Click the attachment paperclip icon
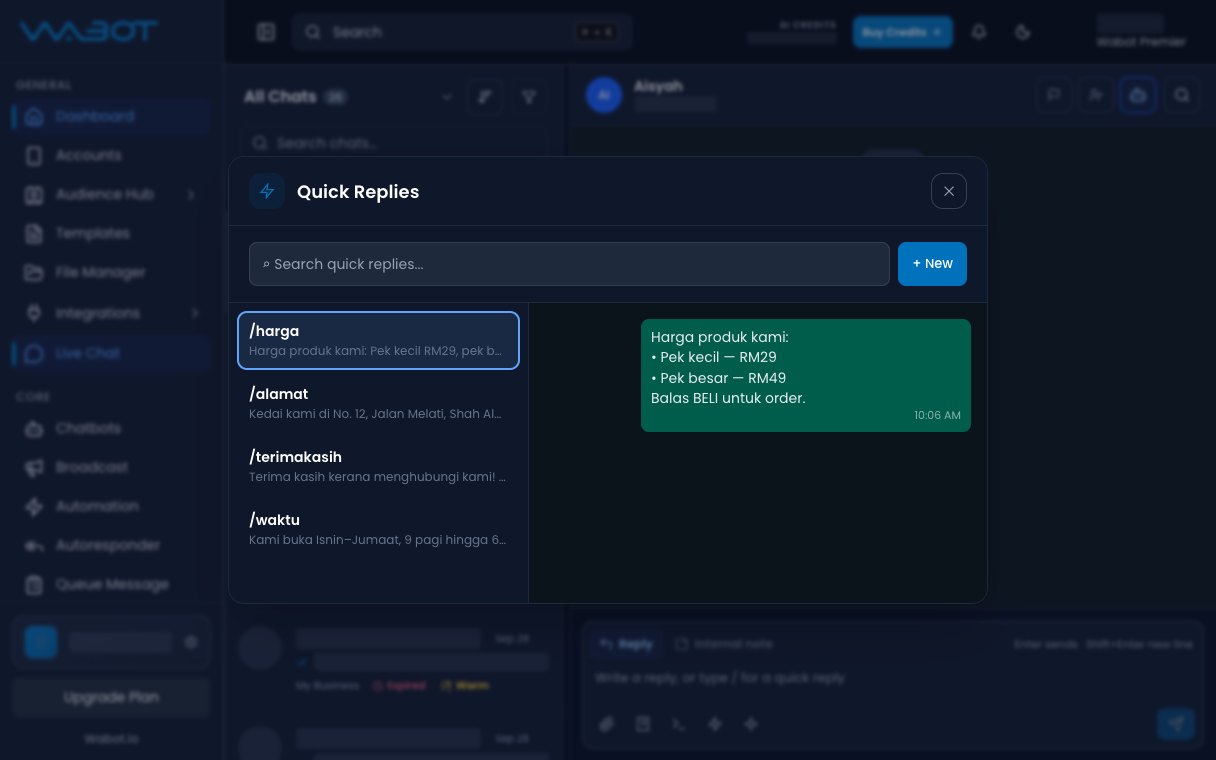The image size is (1216, 760). [606, 724]
